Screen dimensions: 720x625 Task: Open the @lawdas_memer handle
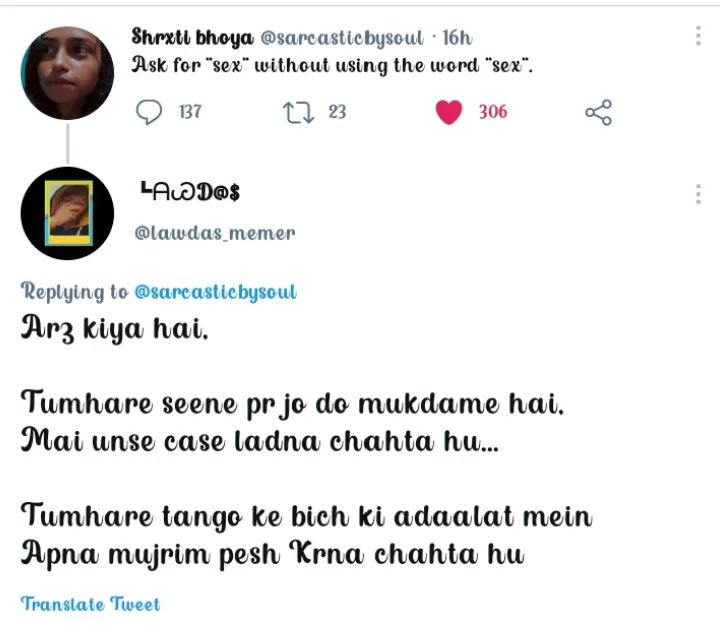coord(215,233)
